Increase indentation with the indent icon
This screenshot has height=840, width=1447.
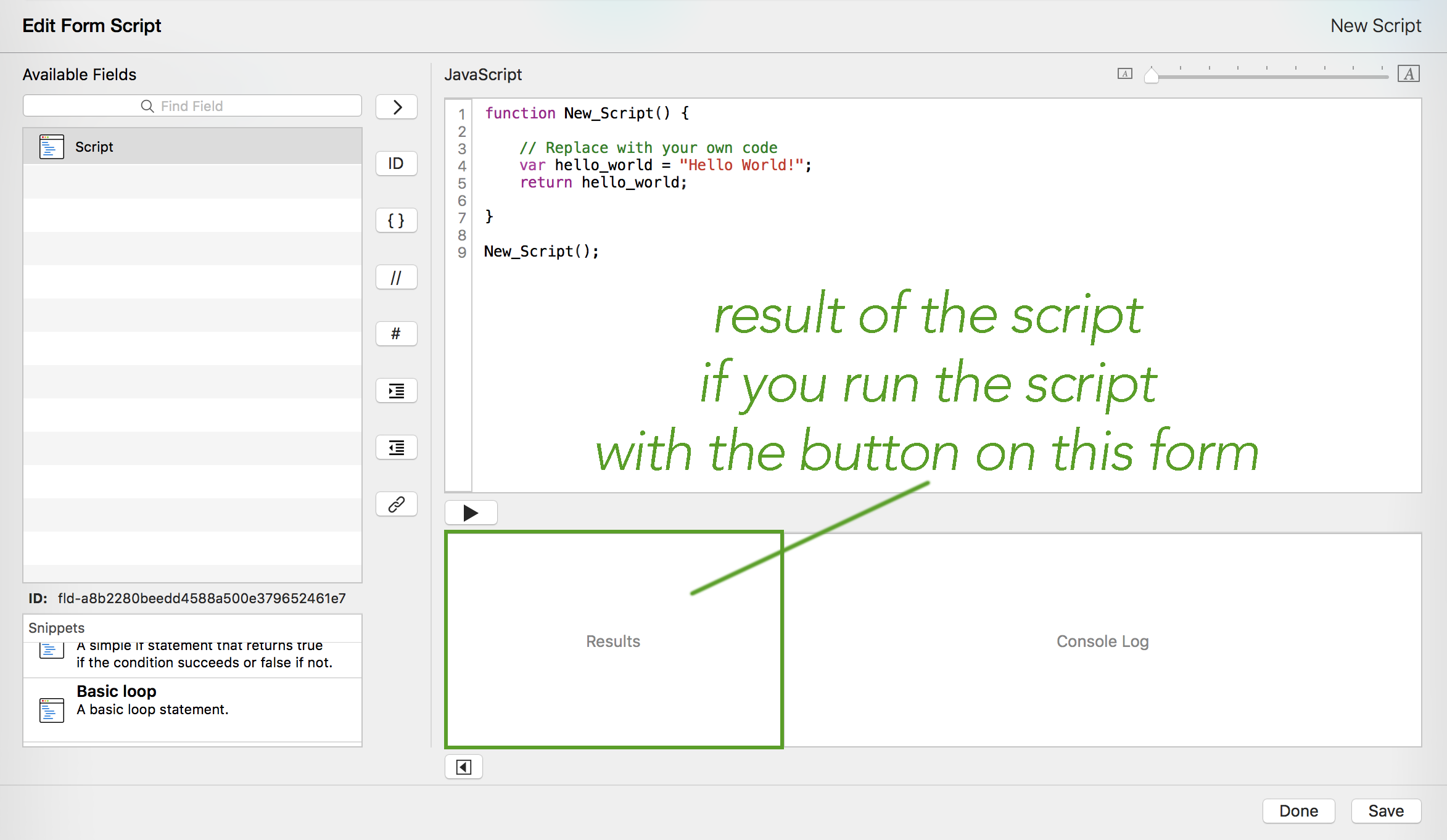point(397,390)
